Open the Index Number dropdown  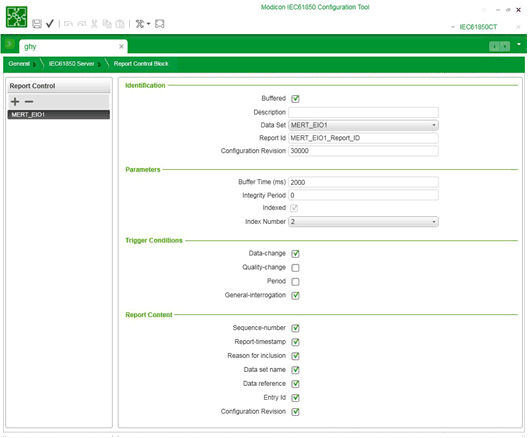pos(363,222)
